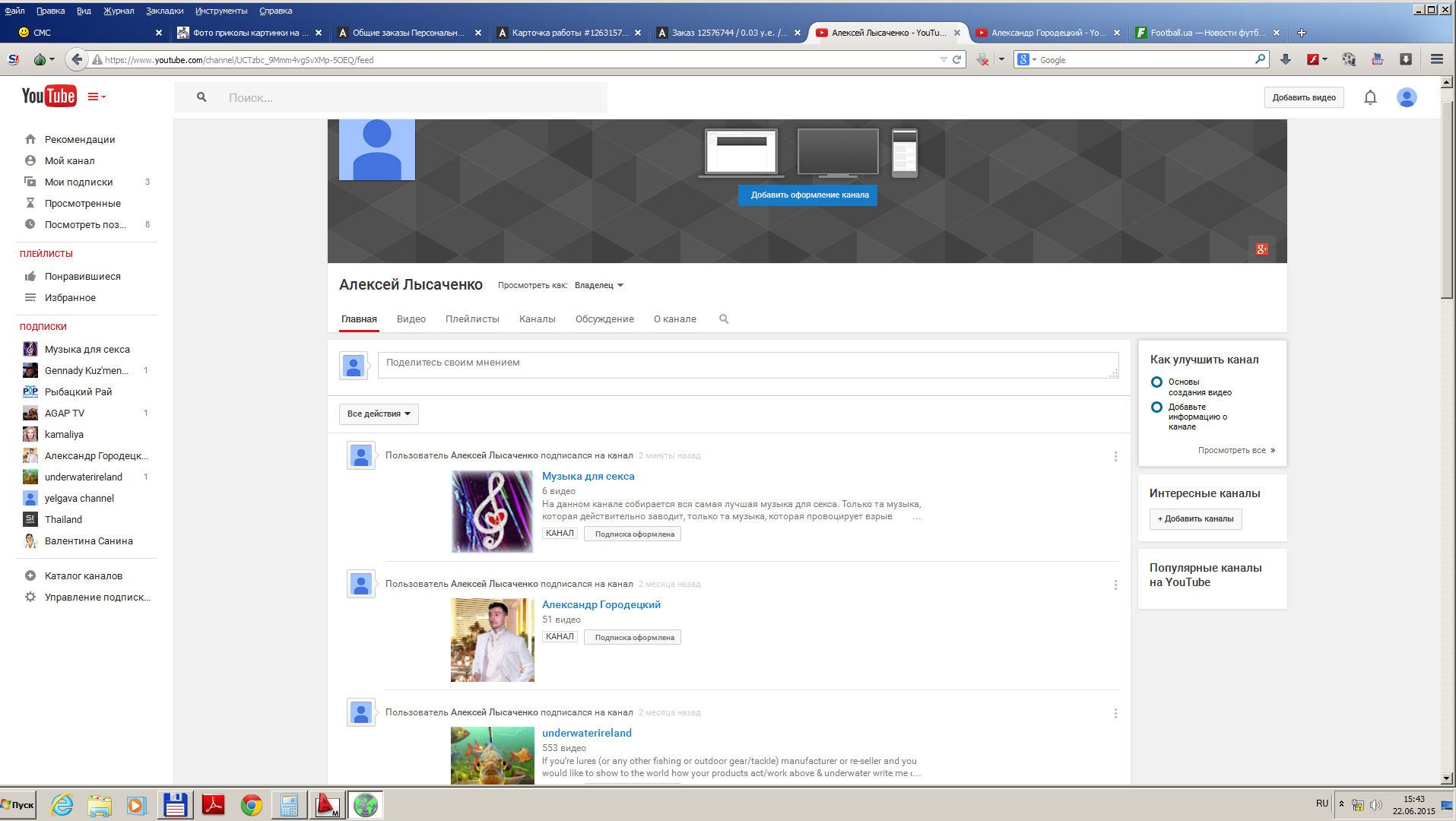Open the Firefox hamburger menu
Image resolution: width=1456 pixels, height=821 pixels.
pyautogui.click(x=1437, y=59)
